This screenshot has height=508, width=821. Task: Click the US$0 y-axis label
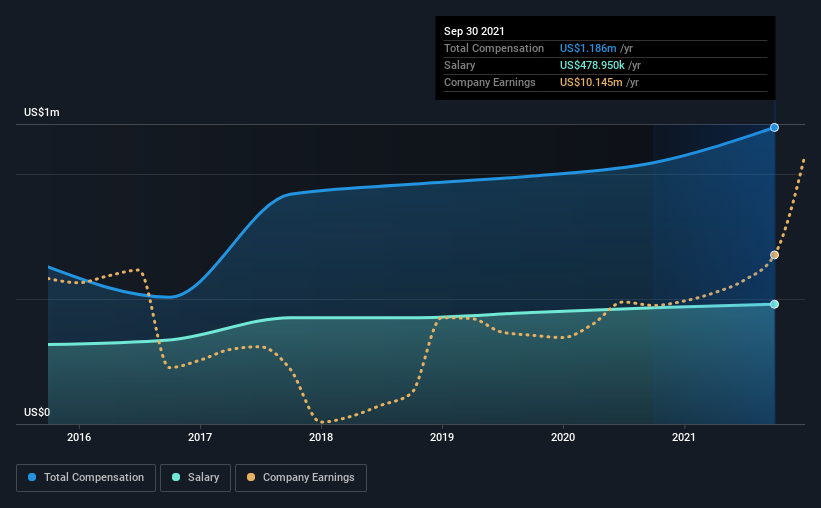tap(37, 413)
